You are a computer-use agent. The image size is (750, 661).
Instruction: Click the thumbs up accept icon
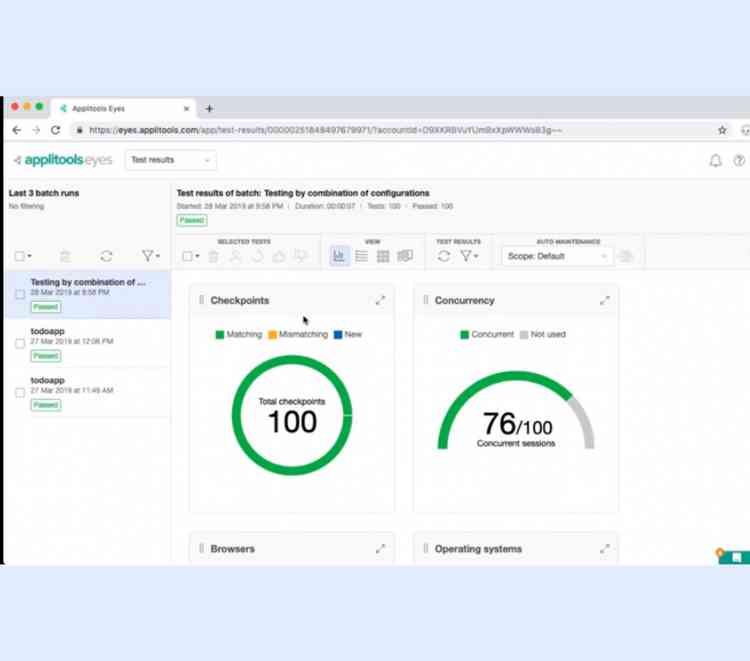click(x=279, y=257)
